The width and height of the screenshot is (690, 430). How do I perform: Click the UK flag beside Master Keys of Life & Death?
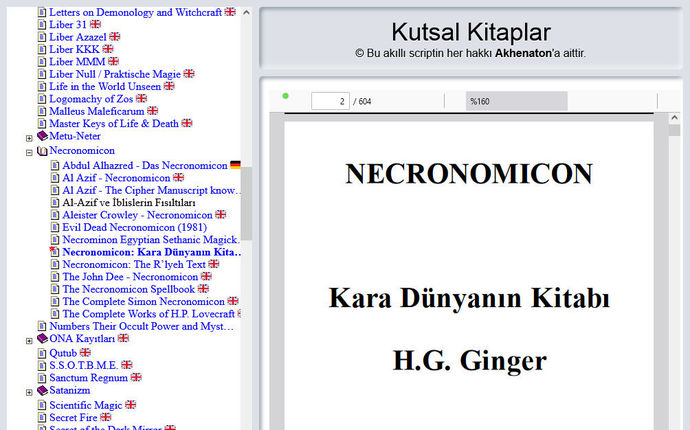(x=187, y=123)
